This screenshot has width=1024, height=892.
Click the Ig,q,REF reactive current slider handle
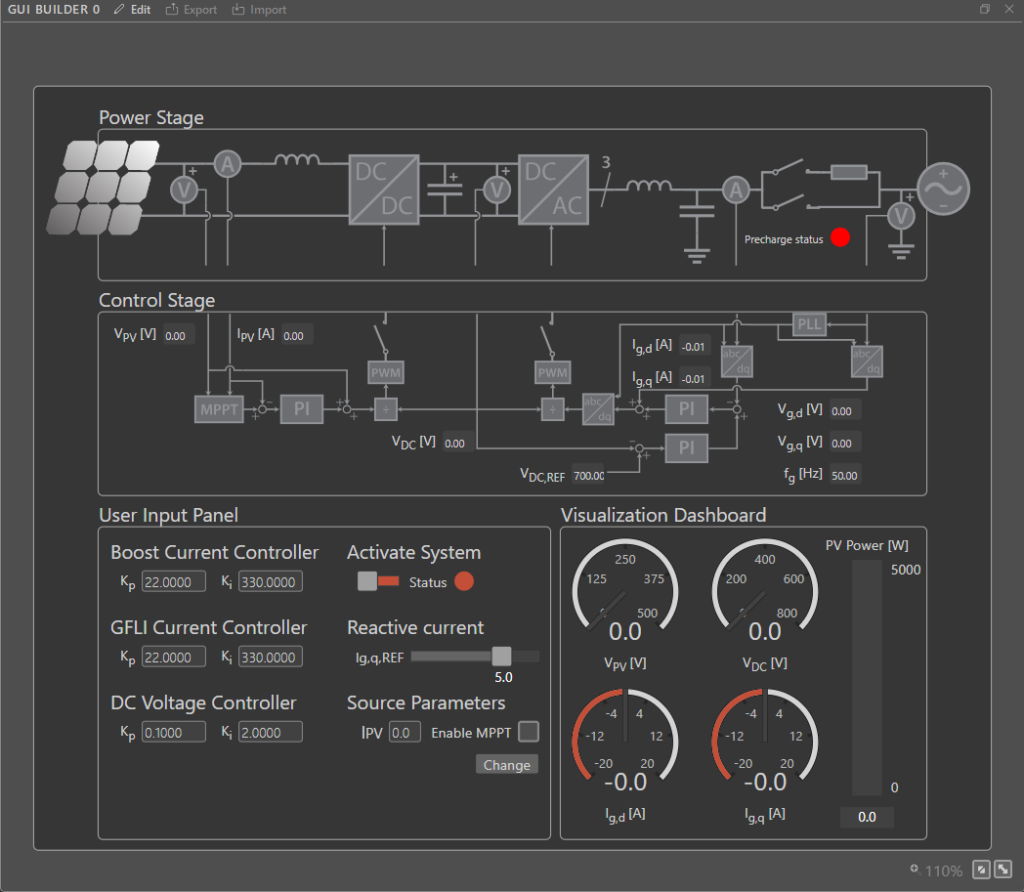pyautogui.click(x=502, y=656)
